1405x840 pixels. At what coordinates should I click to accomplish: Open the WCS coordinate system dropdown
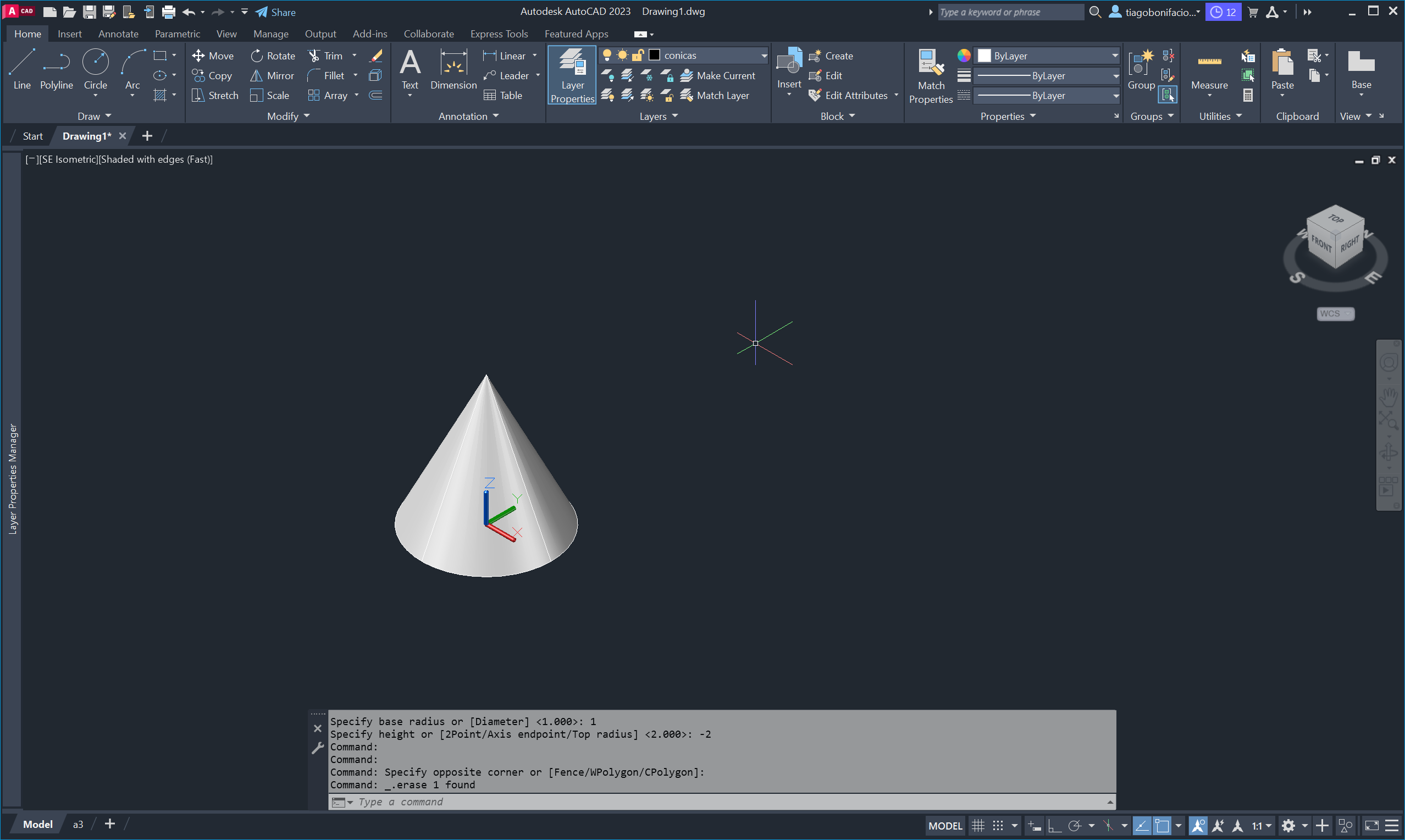[1335, 313]
